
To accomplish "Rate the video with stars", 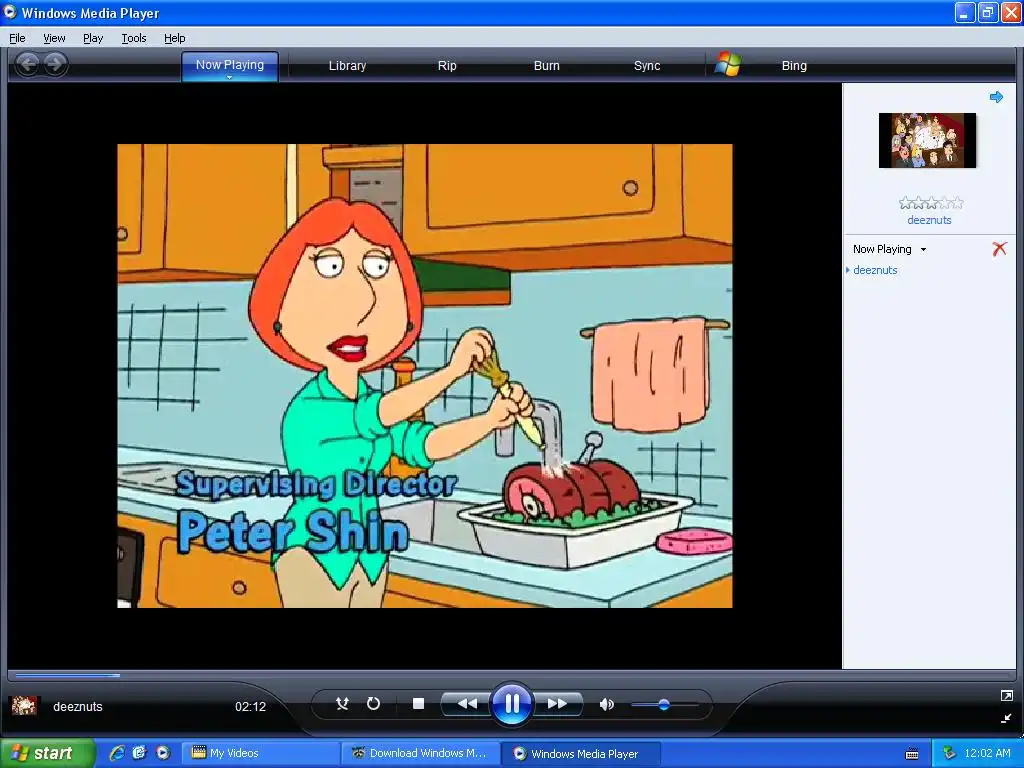I will click(x=931, y=203).
